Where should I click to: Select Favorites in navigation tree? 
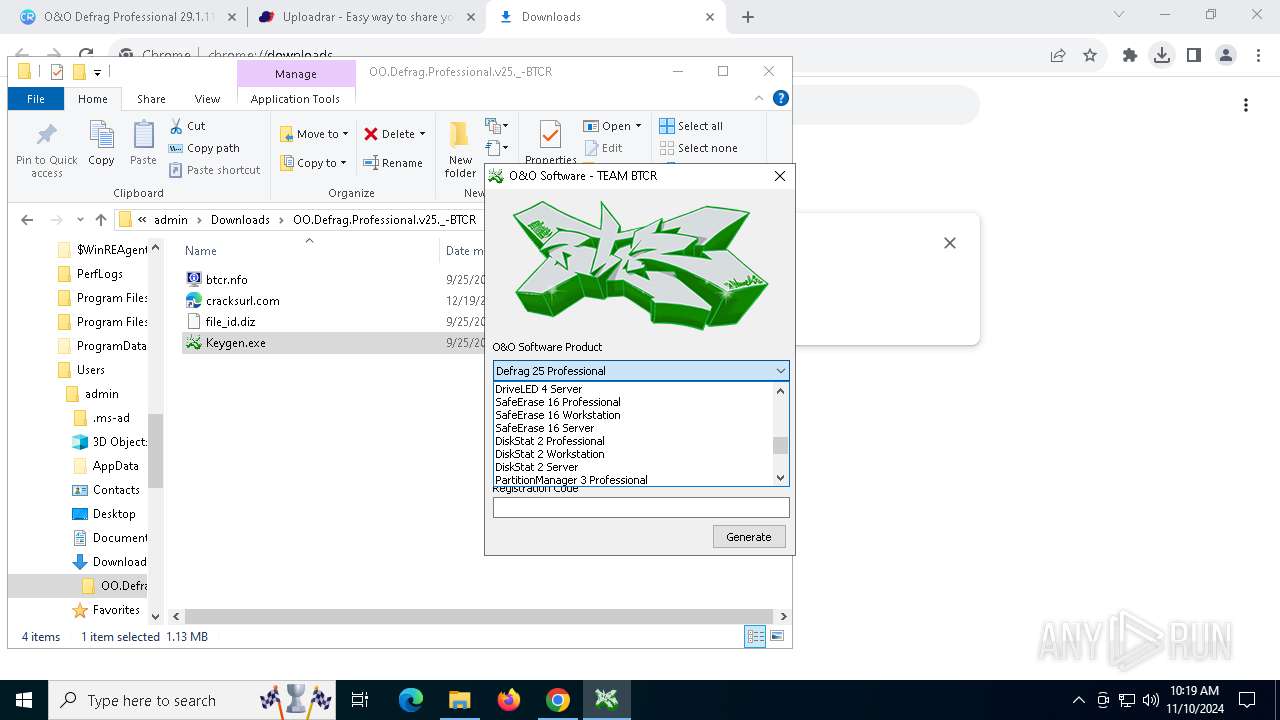pos(116,610)
